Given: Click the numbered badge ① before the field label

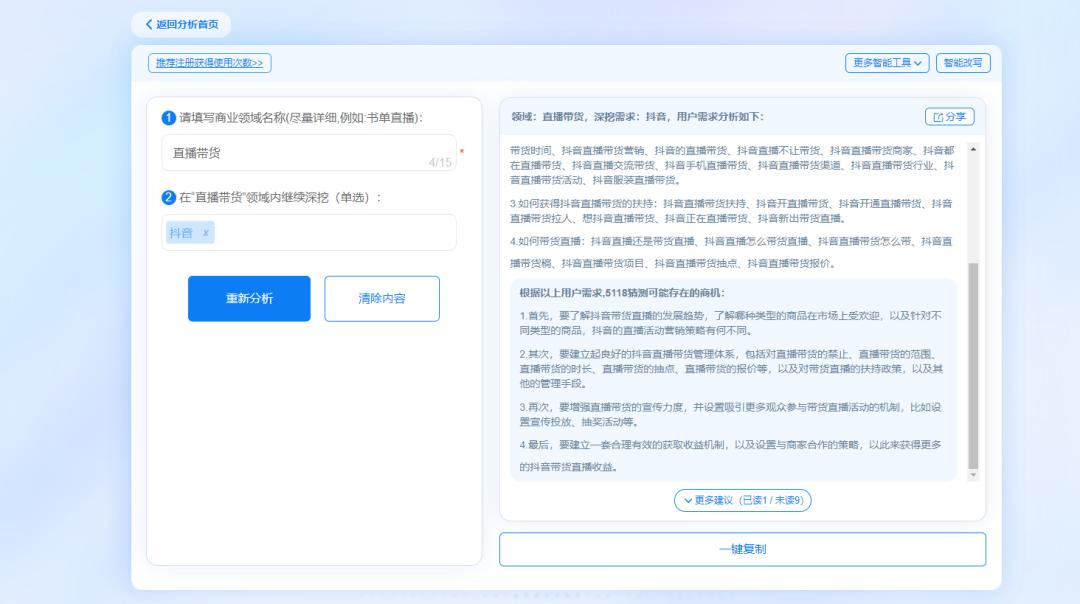Looking at the screenshot, I should (168, 117).
